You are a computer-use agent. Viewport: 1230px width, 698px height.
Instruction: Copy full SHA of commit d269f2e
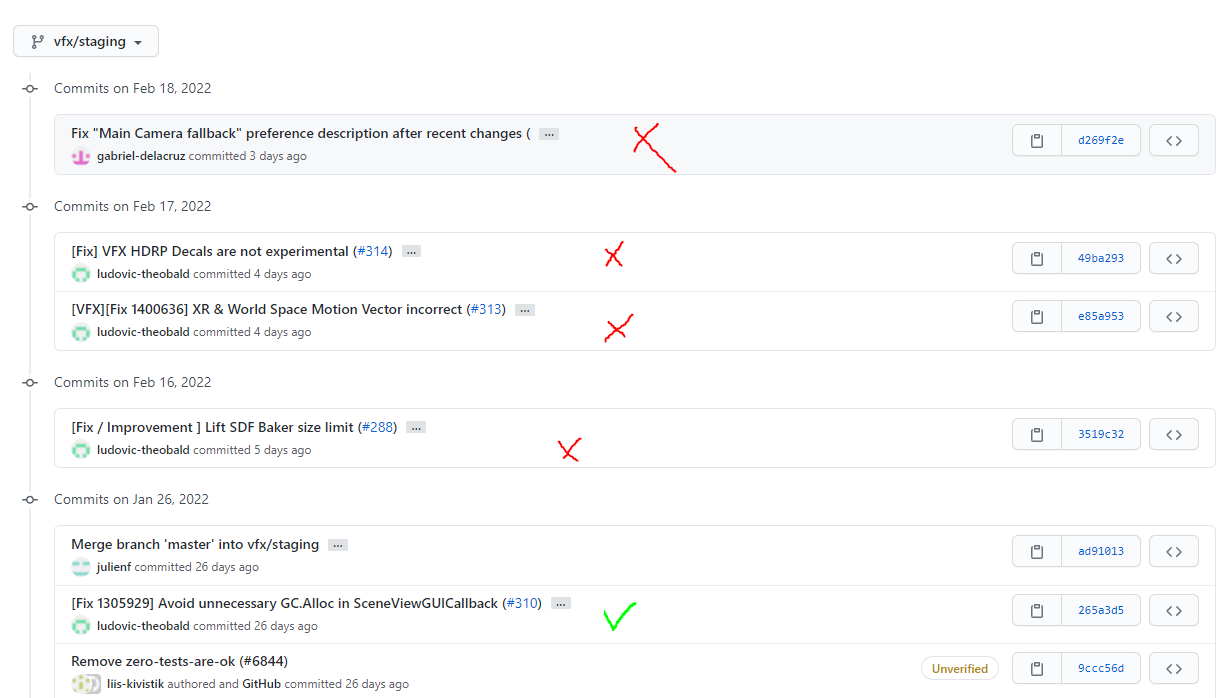tap(1036, 140)
